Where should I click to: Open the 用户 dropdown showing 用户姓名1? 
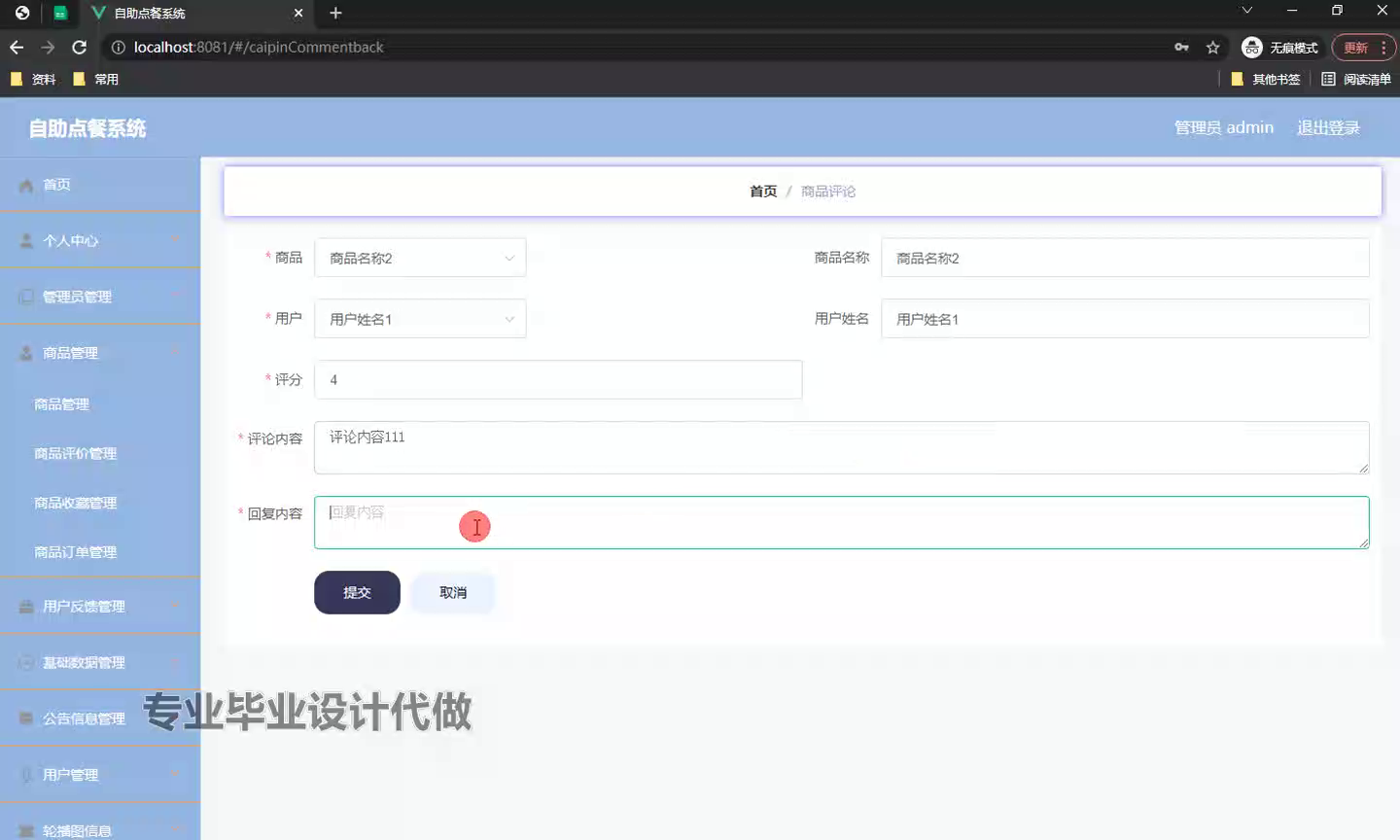pos(420,319)
